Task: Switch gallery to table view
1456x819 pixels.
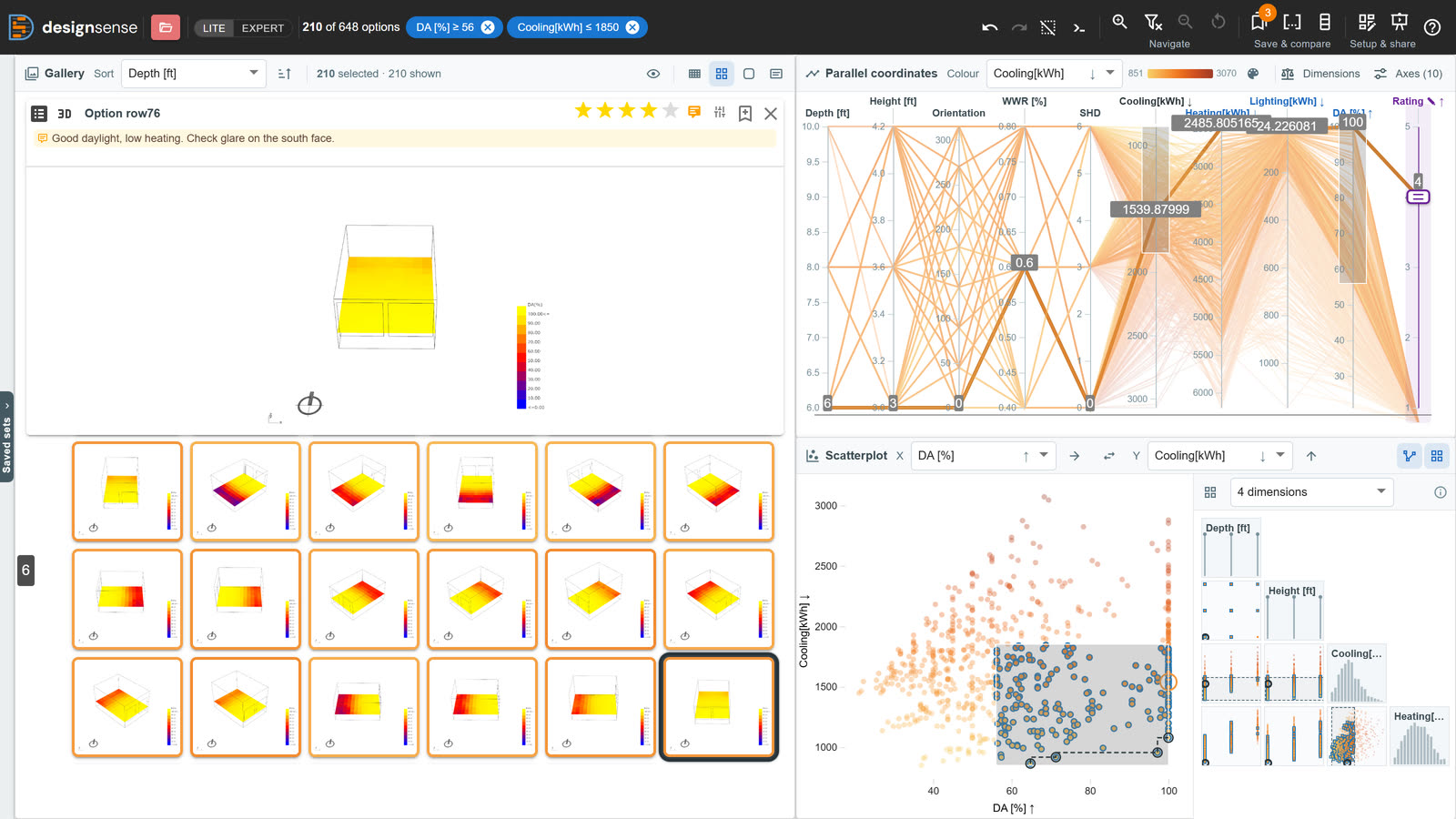Action: click(x=694, y=74)
